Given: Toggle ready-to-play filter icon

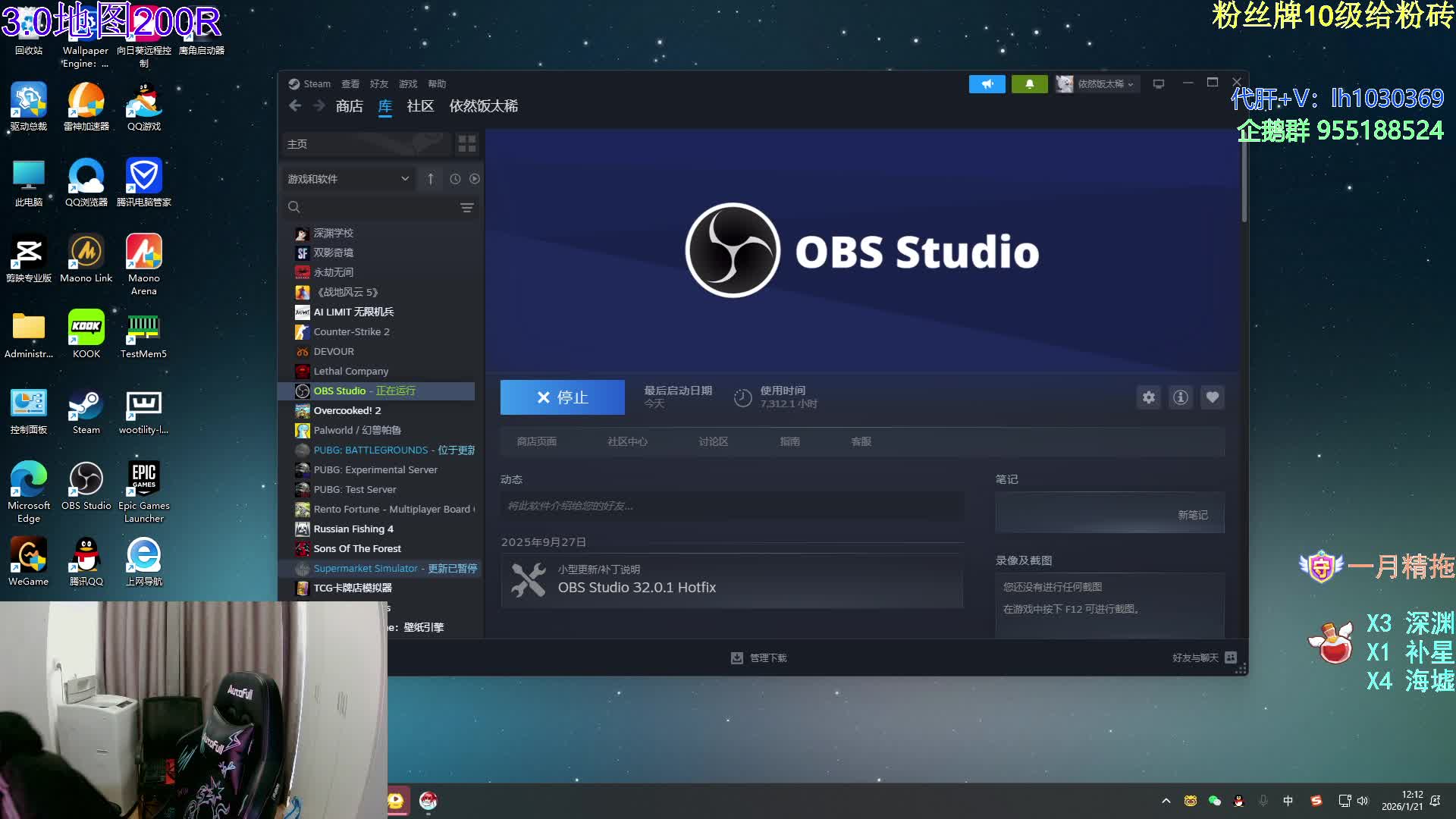Looking at the screenshot, I should click(475, 179).
